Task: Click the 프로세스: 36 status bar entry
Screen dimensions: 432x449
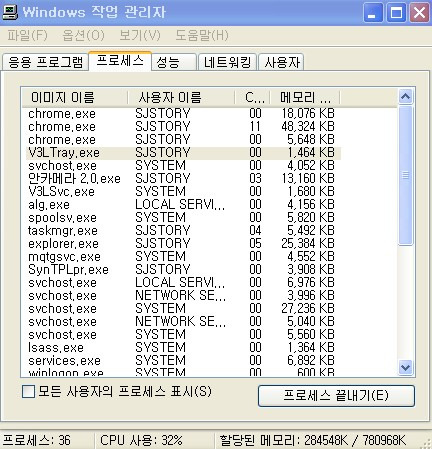Action: point(37,441)
